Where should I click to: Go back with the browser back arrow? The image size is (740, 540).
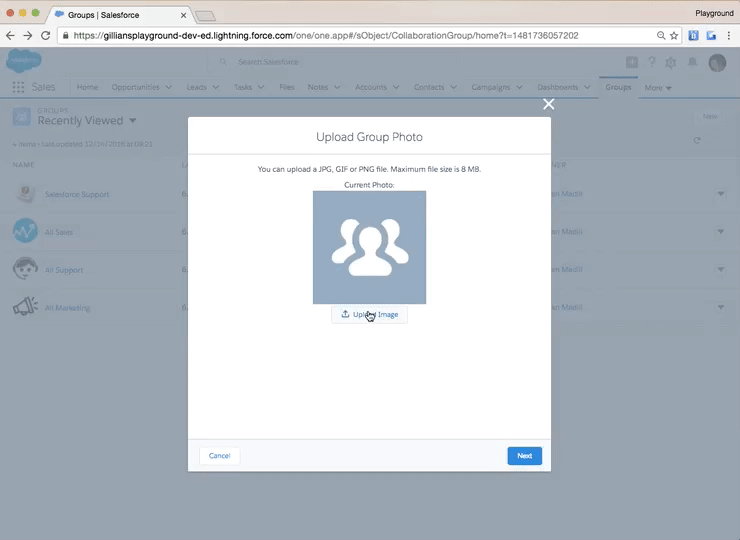pyautogui.click(x=10, y=35)
